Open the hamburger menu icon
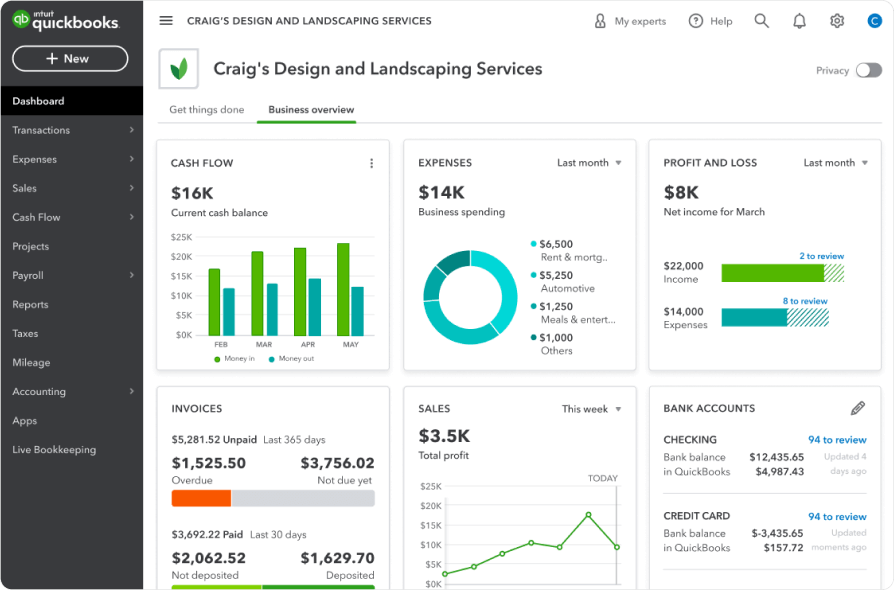Screen dimensions: 894x591 click(166, 21)
